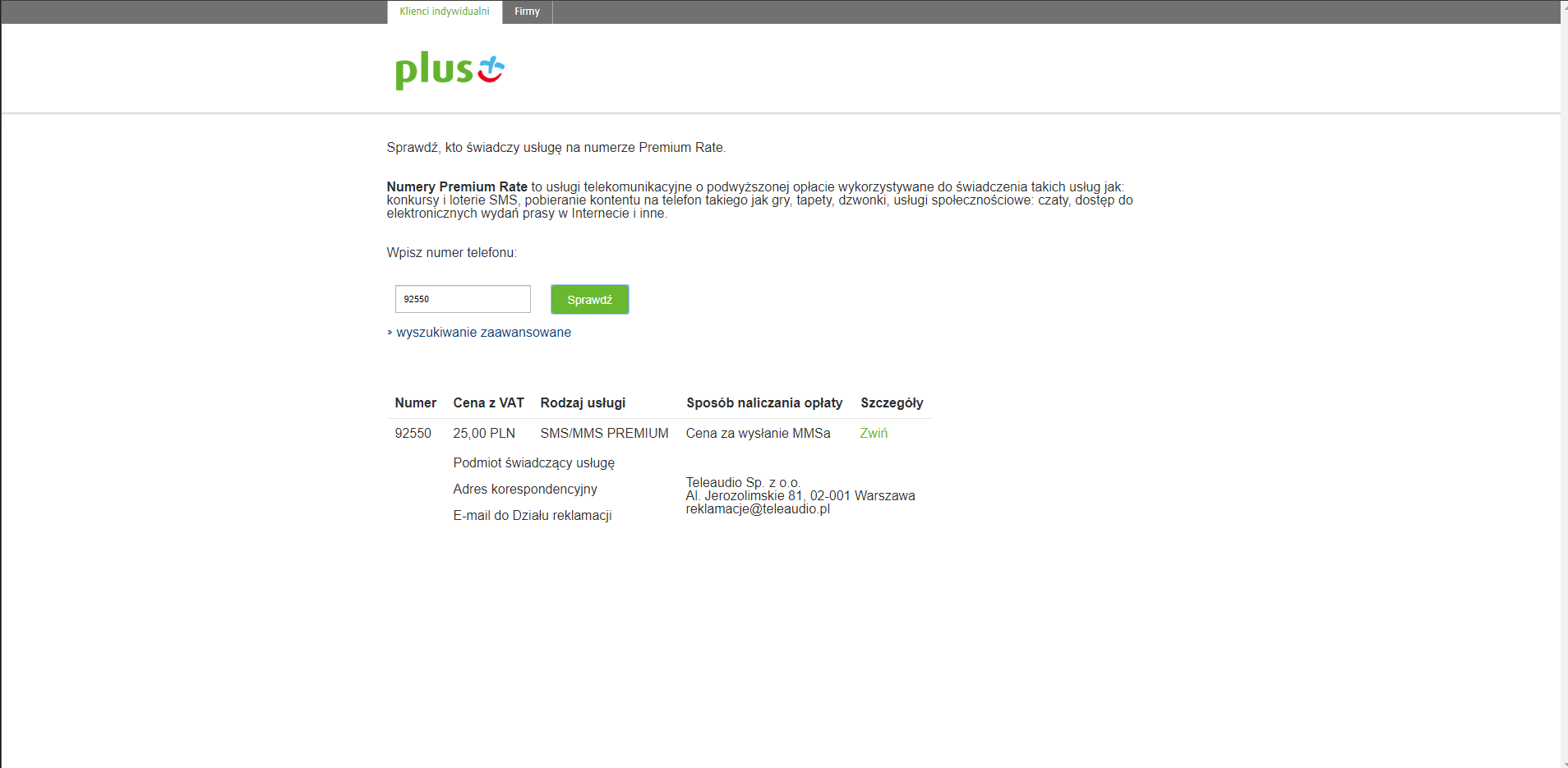Click the Numer column header
This screenshot has width=1568, height=768.
(x=415, y=403)
